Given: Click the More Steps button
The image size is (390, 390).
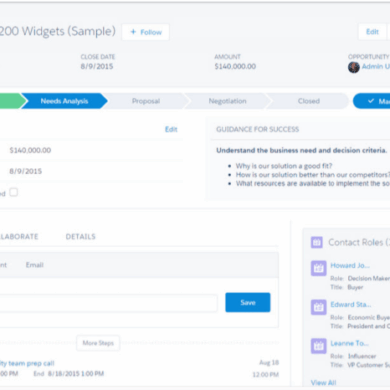Looking at the screenshot, I should [x=98, y=343].
